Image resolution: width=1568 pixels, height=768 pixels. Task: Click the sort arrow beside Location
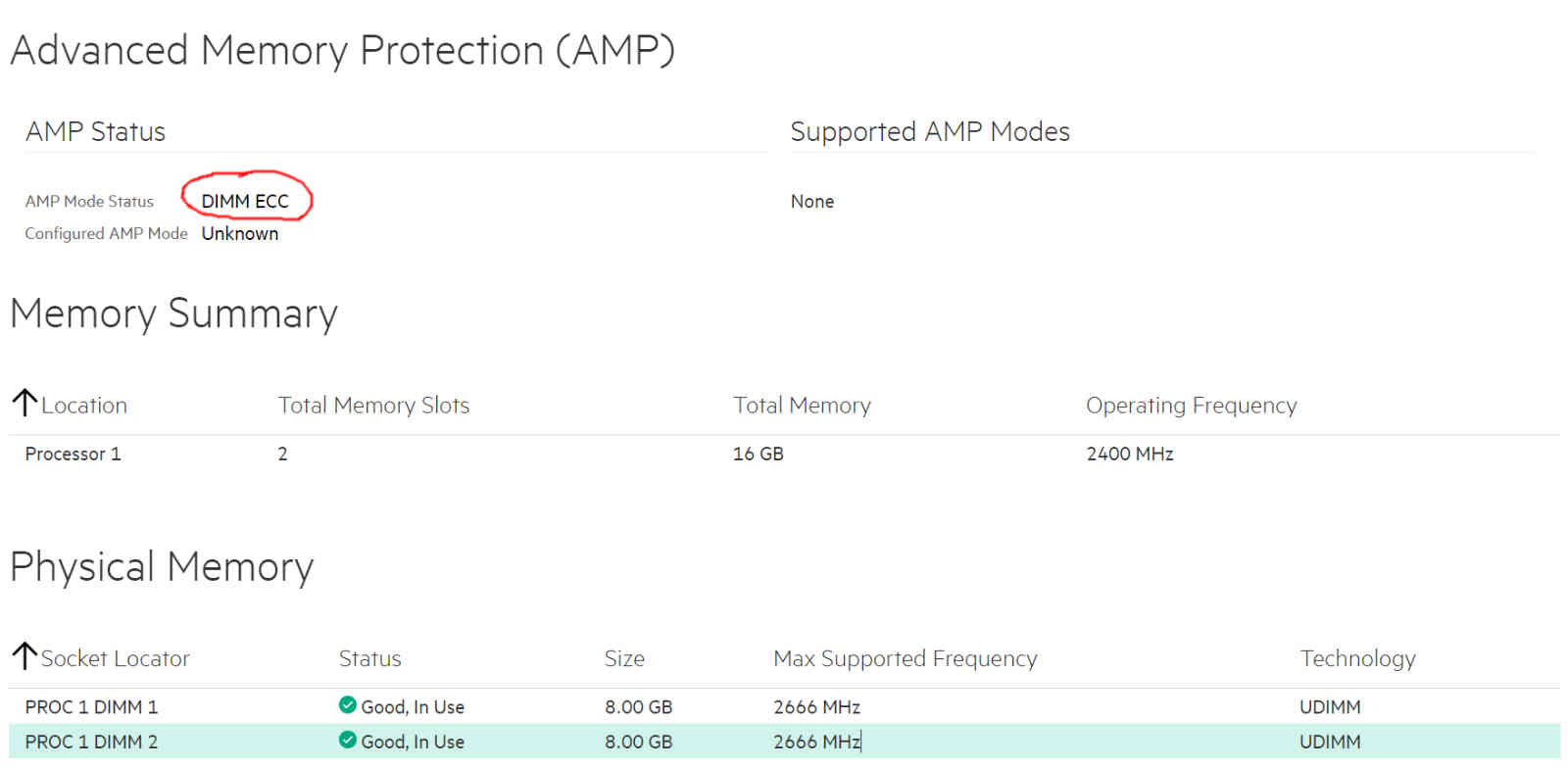click(x=24, y=403)
